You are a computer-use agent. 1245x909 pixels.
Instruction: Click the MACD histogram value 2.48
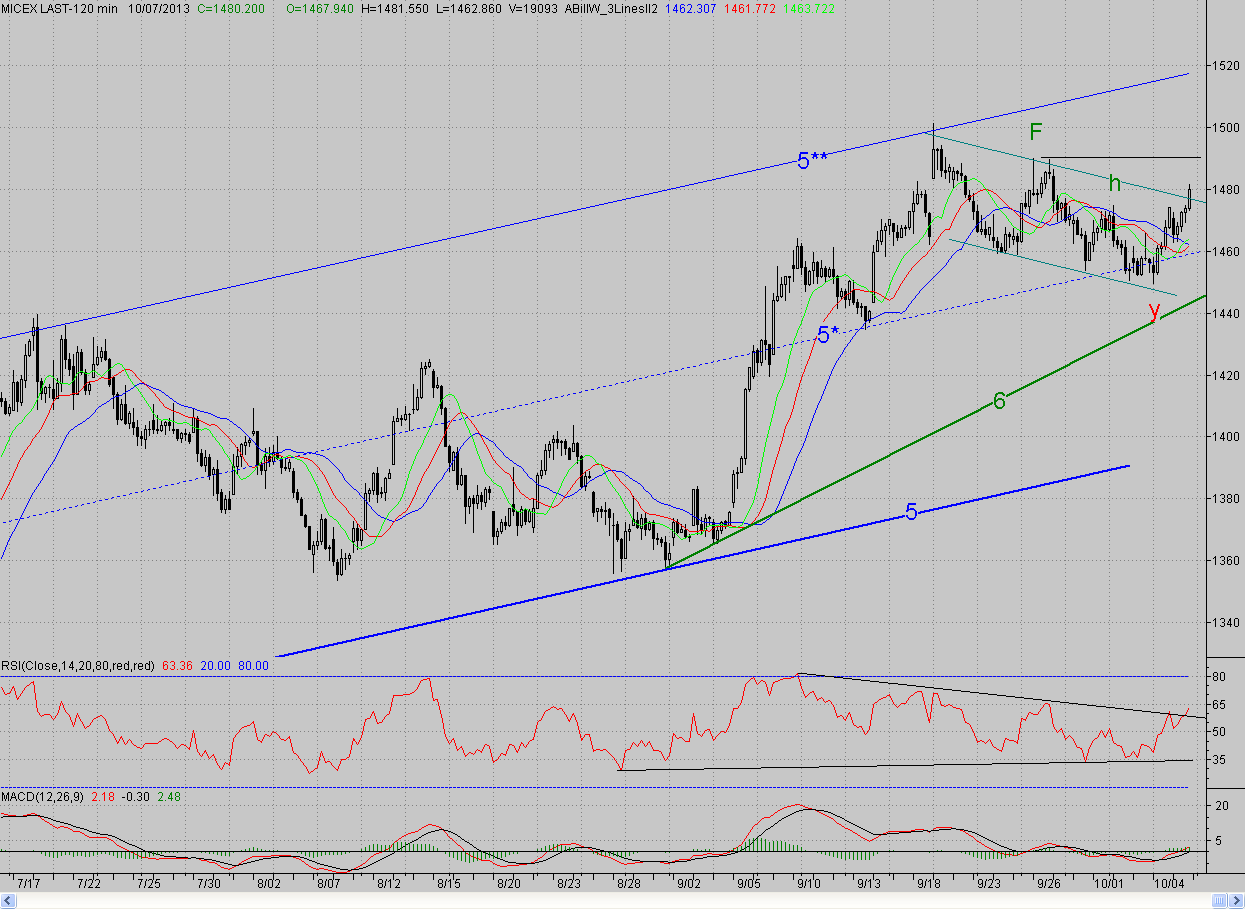point(169,796)
